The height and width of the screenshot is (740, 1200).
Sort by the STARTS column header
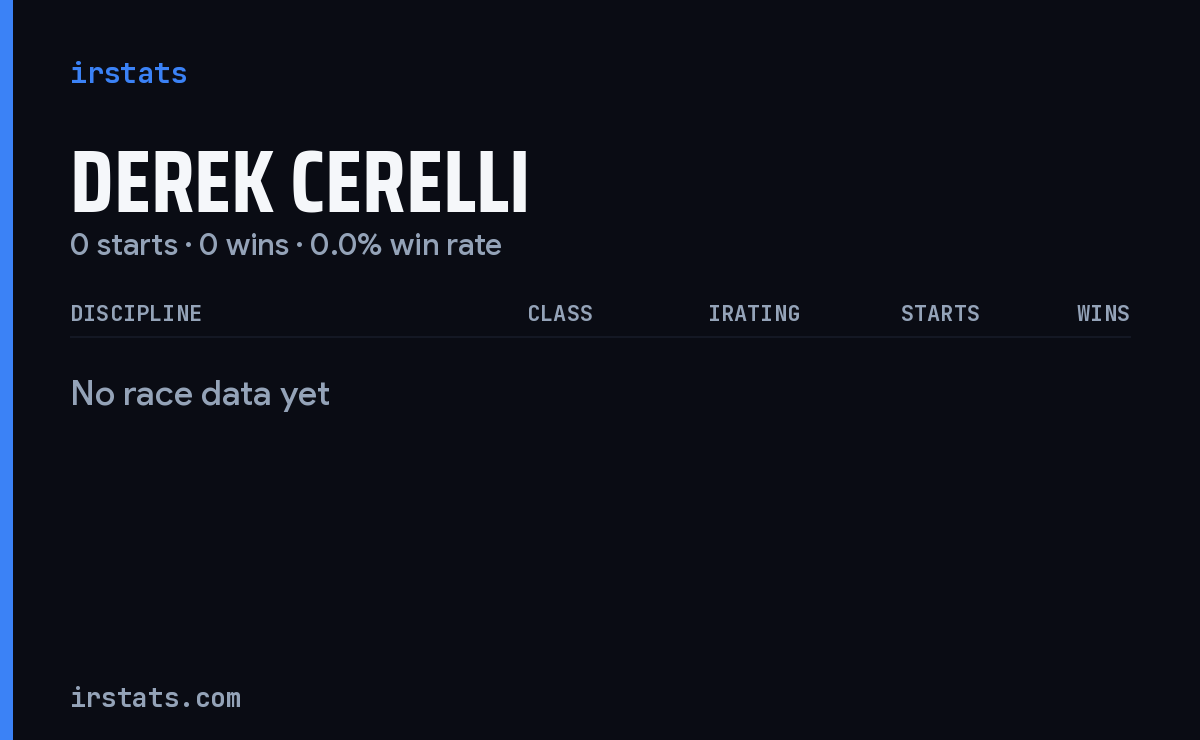[x=940, y=314]
